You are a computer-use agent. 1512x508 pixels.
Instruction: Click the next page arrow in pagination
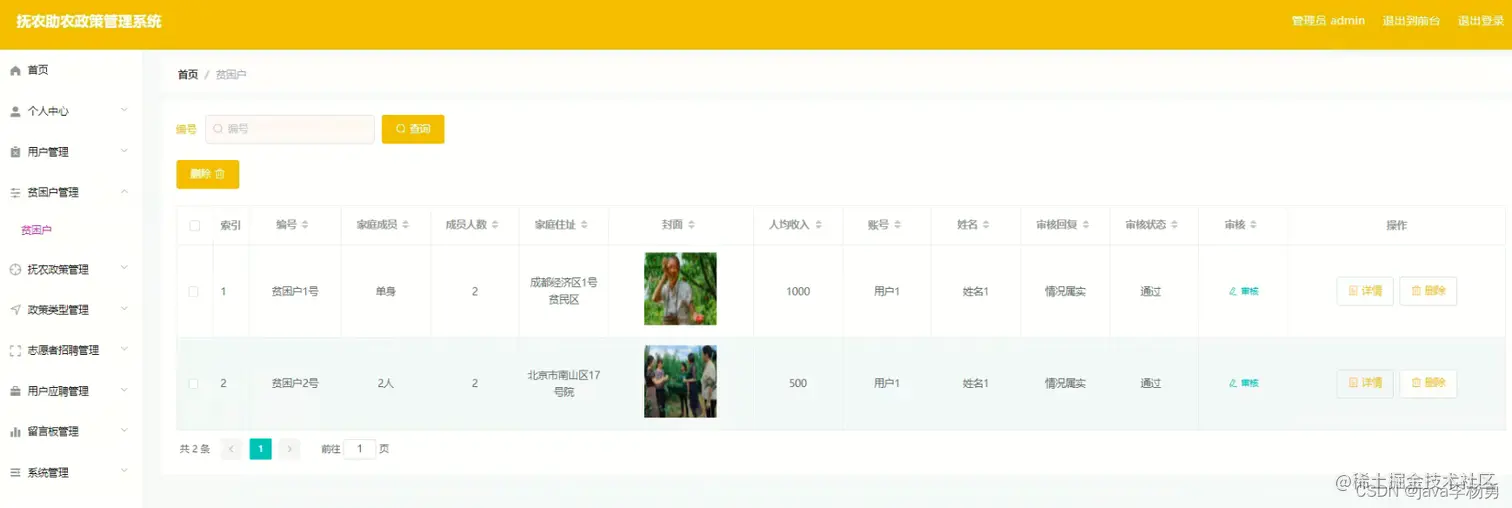(x=289, y=449)
